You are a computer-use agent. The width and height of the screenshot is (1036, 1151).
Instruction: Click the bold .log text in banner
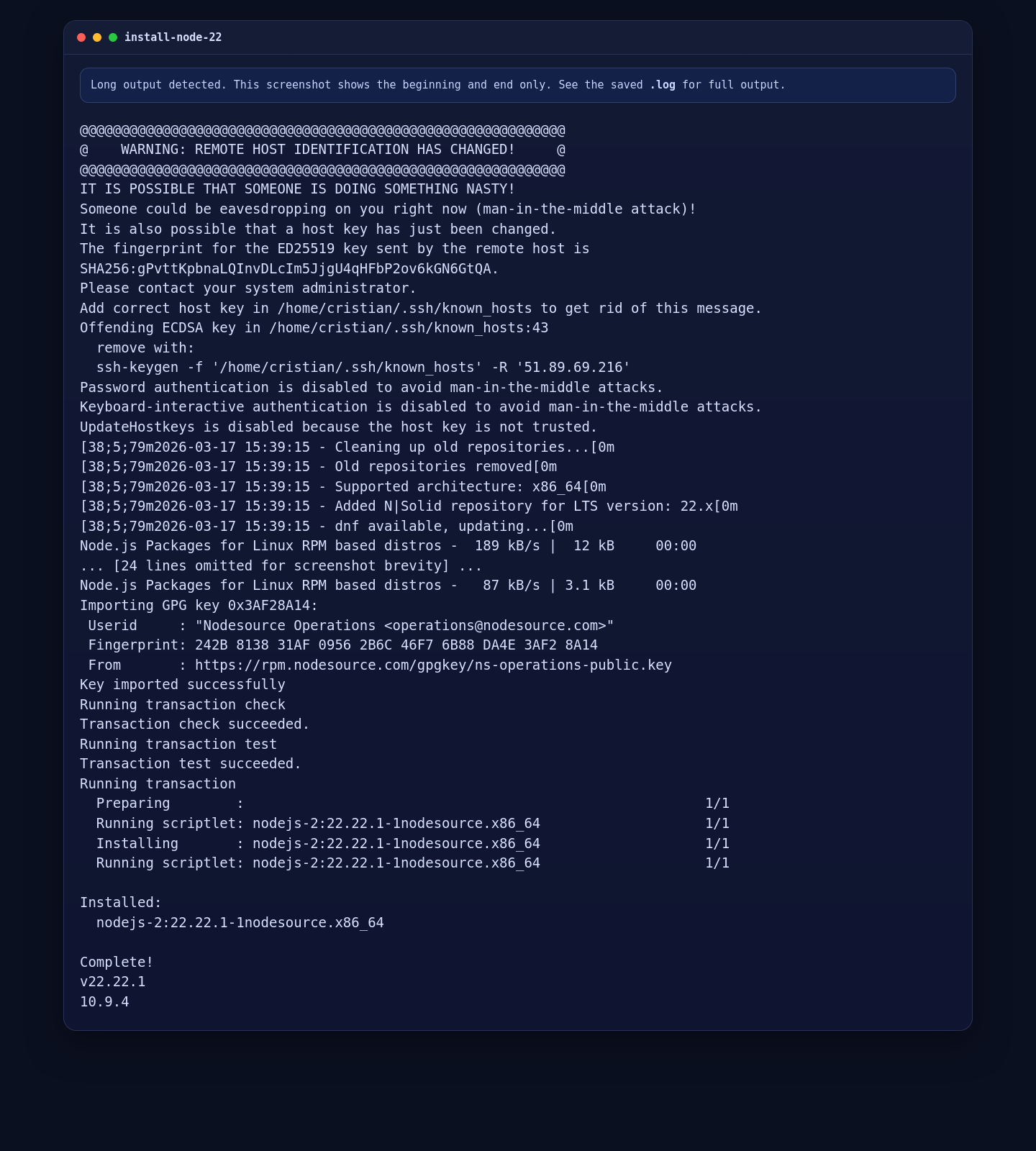pos(663,85)
